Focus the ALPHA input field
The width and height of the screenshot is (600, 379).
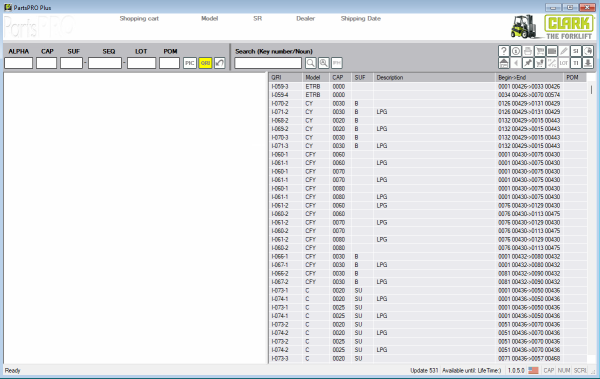pyautogui.click(x=18, y=63)
